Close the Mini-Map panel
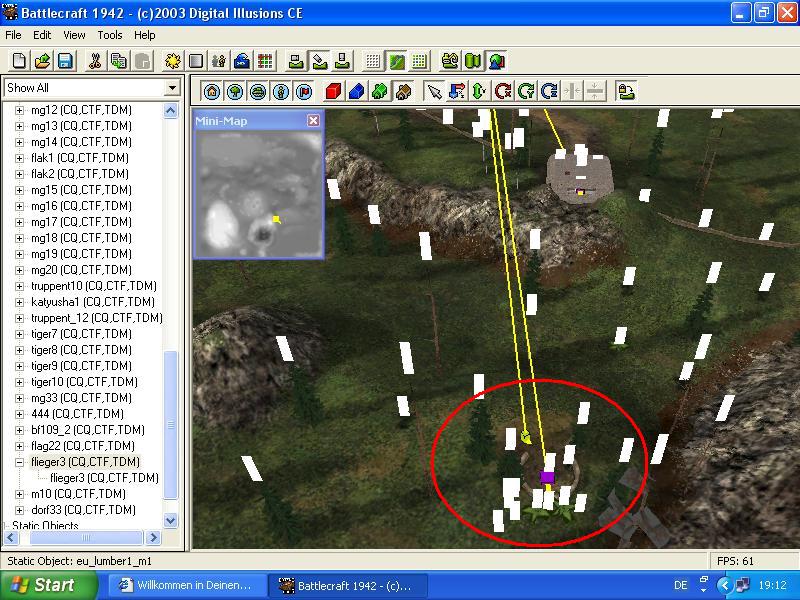 (313, 120)
